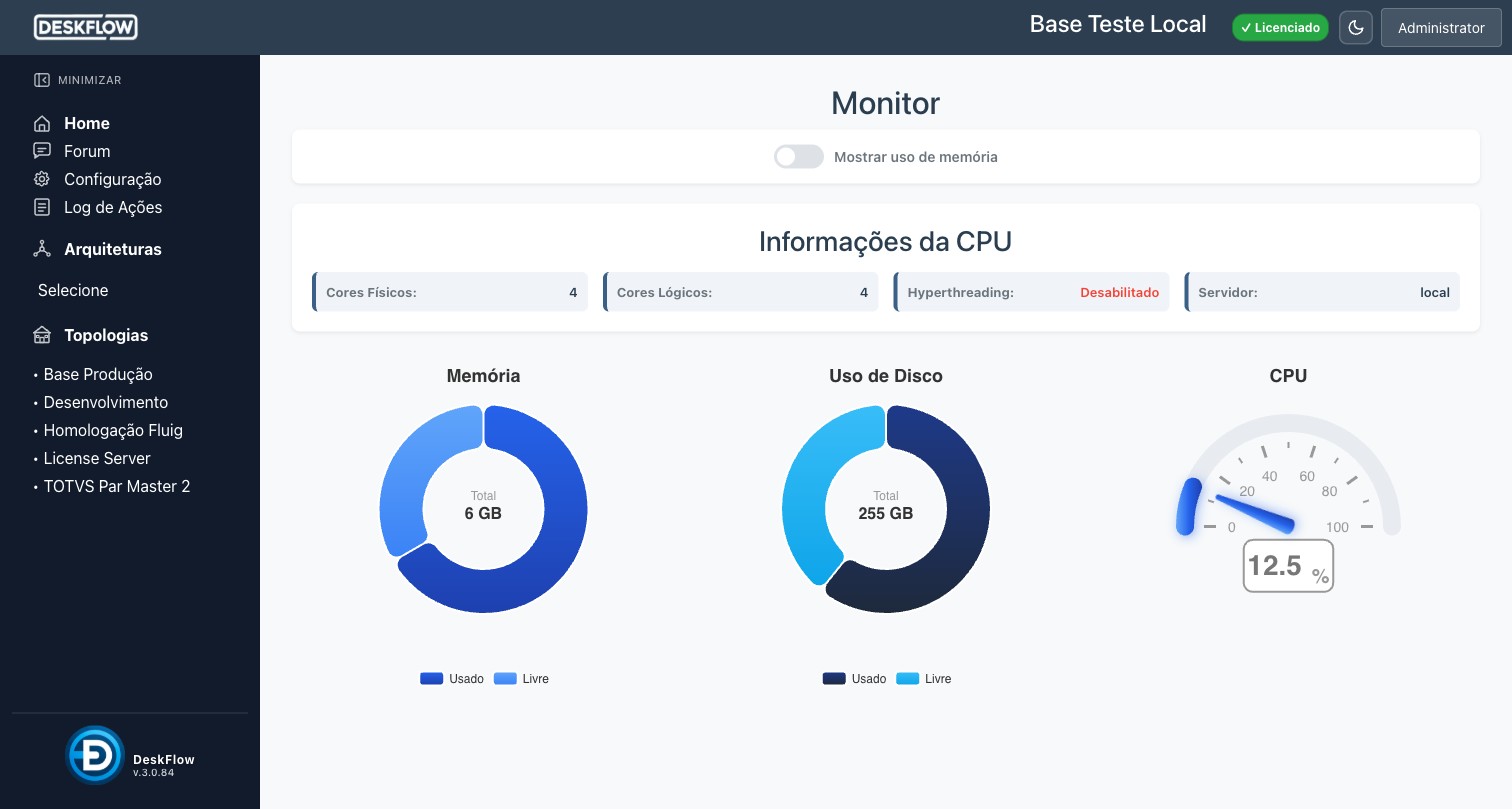Click the sidebar minimize icon
This screenshot has width=1512, height=809.
pyautogui.click(x=41, y=80)
